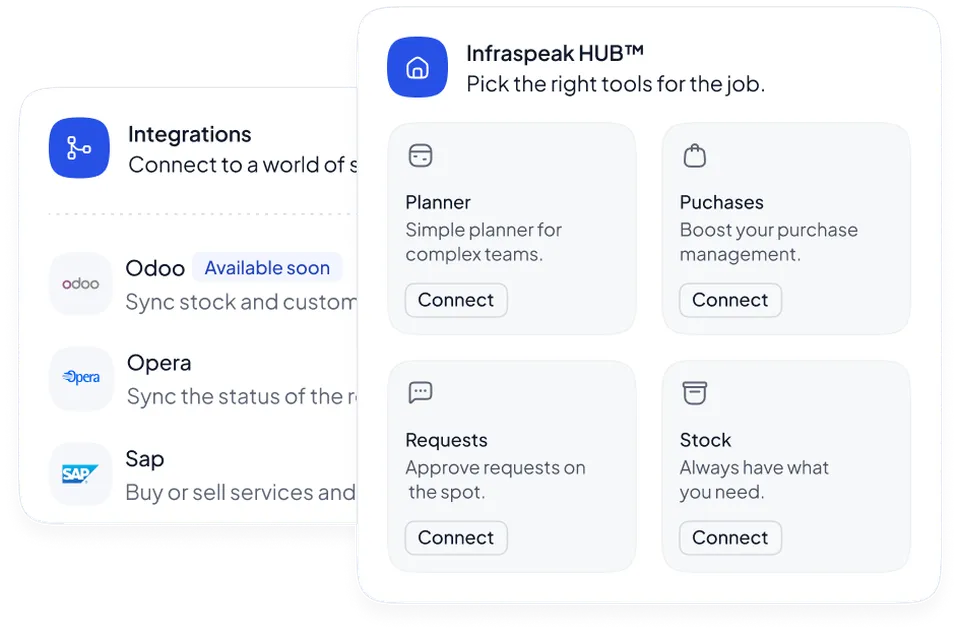
Task: Click the Planner calendar icon
Action: coord(421,156)
